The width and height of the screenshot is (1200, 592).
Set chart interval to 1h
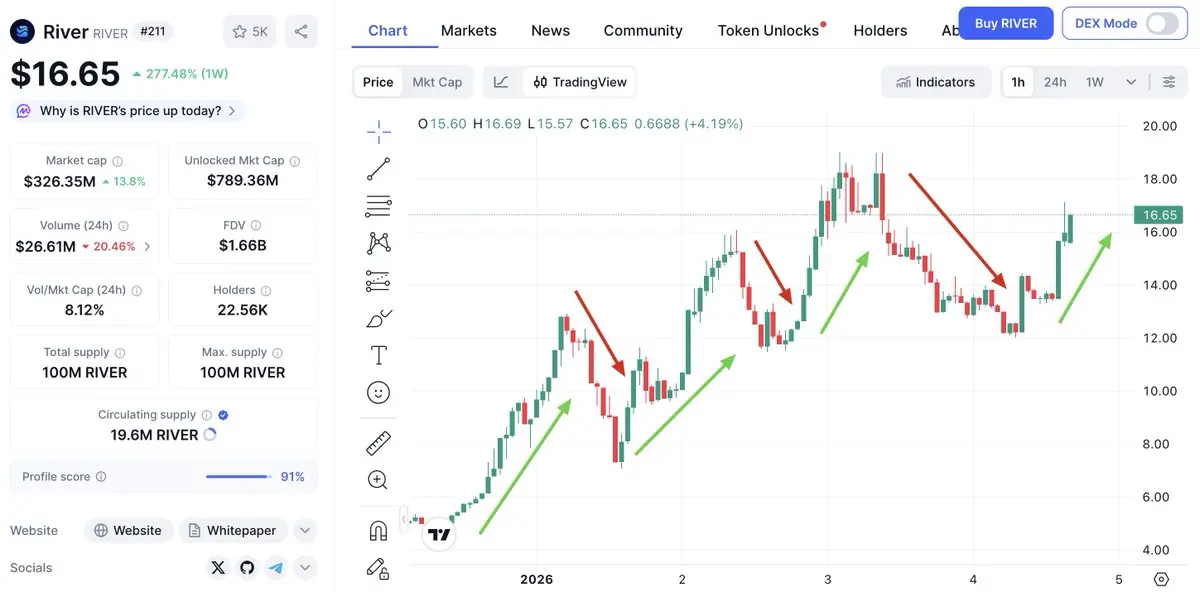[x=1018, y=82]
